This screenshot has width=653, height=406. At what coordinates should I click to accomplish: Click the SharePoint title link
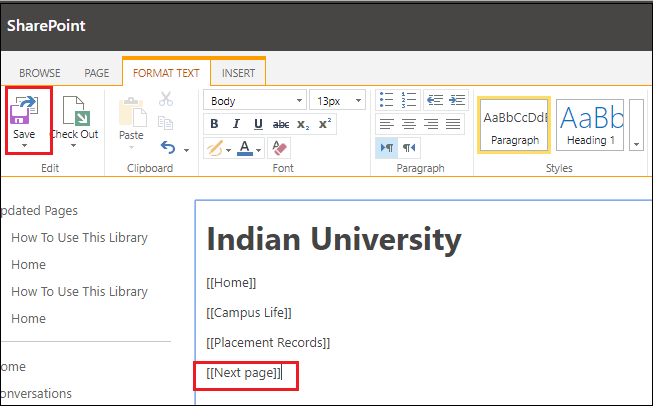point(46,26)
